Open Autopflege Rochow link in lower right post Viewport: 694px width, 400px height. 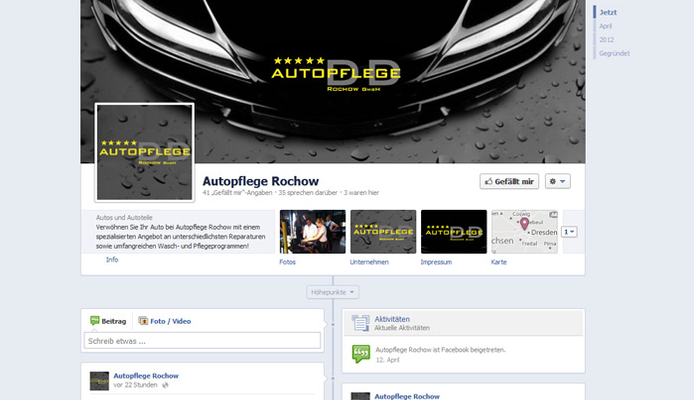(x=407, y=396)
